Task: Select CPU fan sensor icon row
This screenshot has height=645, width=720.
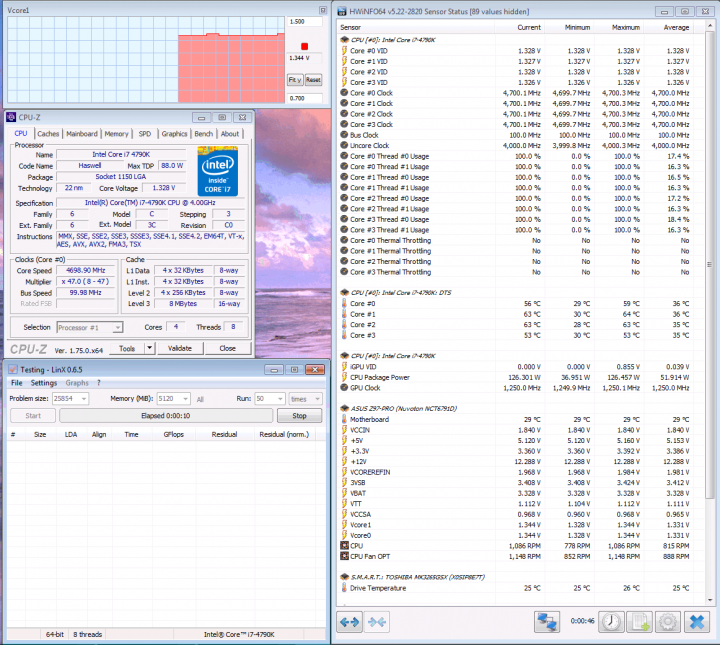Action: 344,545
